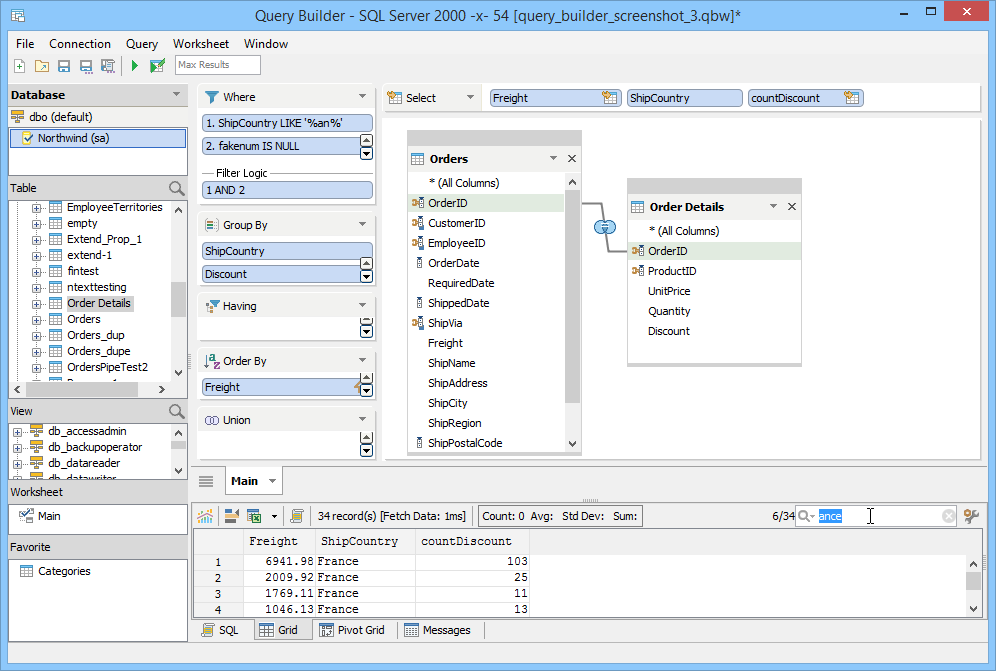Collapse the Orders table column list
Image resolution: width=996 pixels, height=671 pixels.
pyautogui.click(x=553, y=158)
